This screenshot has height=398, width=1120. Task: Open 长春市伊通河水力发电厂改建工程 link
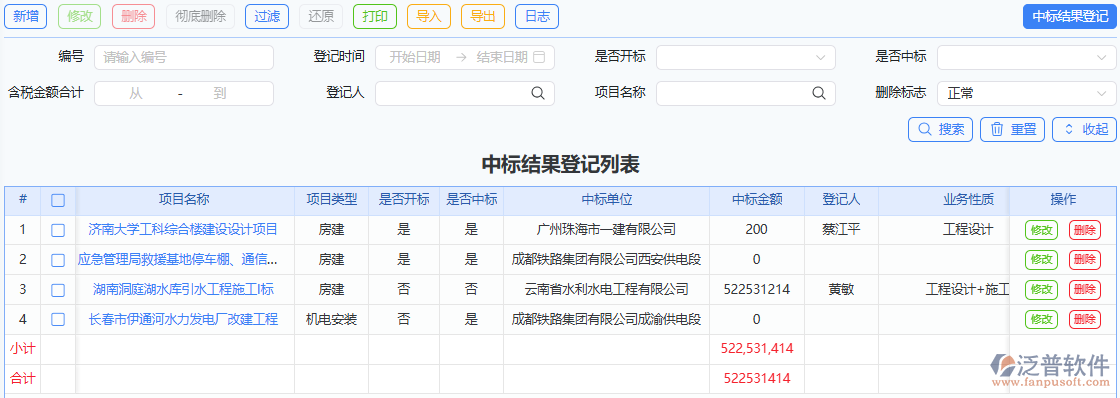coord(183,319)
